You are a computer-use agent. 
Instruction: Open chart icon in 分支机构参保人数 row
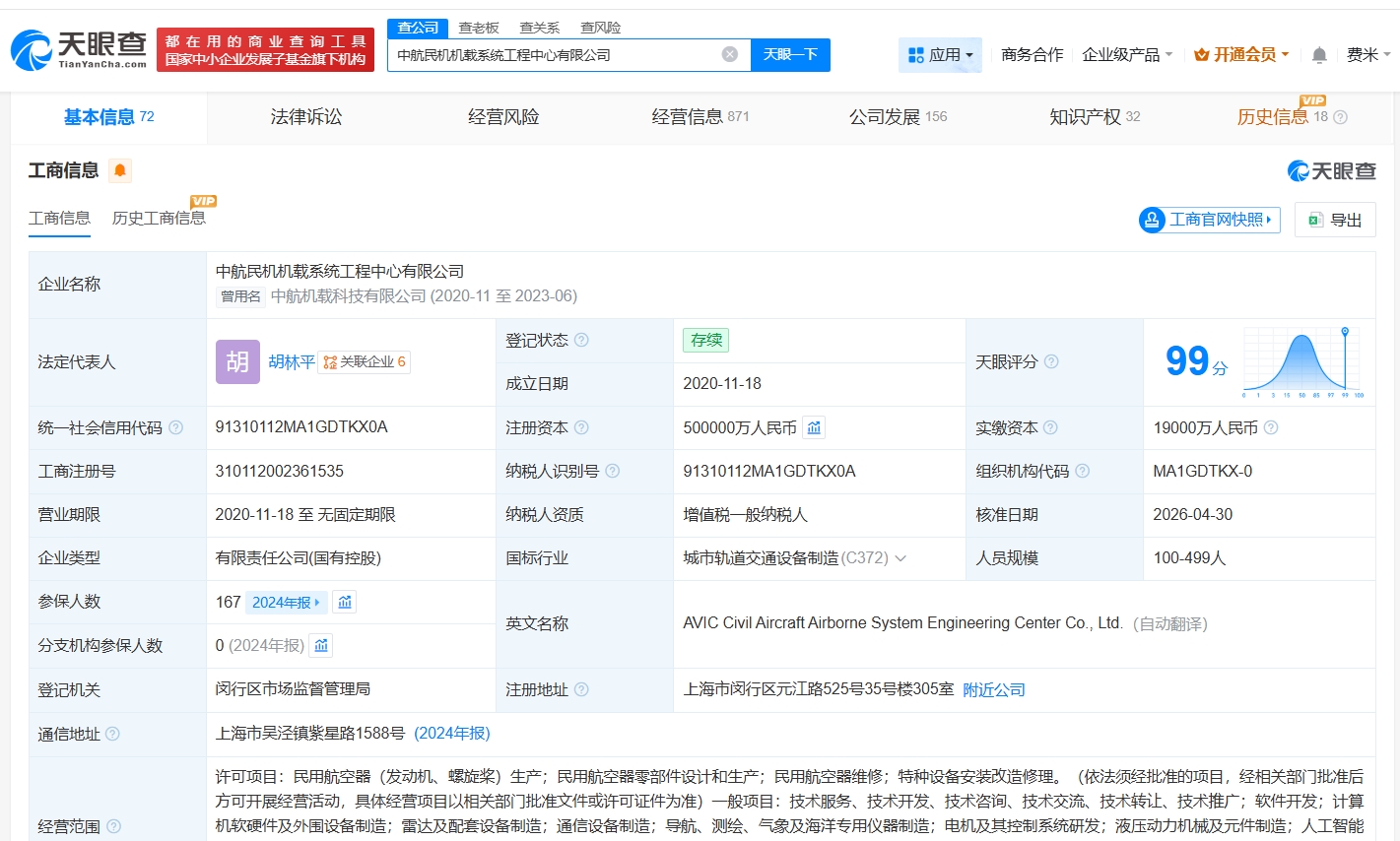pos(321,645)
